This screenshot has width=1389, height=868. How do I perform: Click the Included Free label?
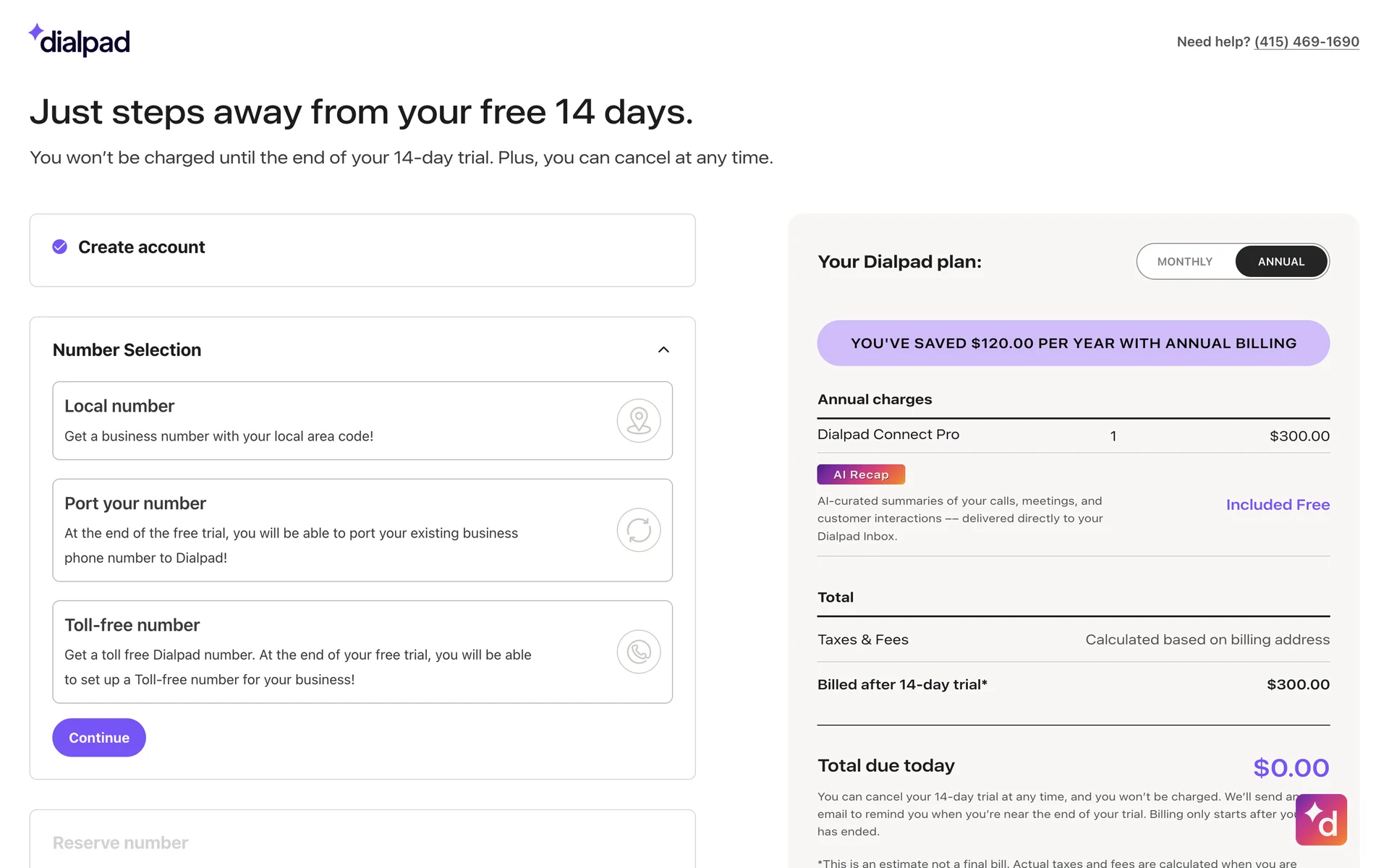(1277, 505)
